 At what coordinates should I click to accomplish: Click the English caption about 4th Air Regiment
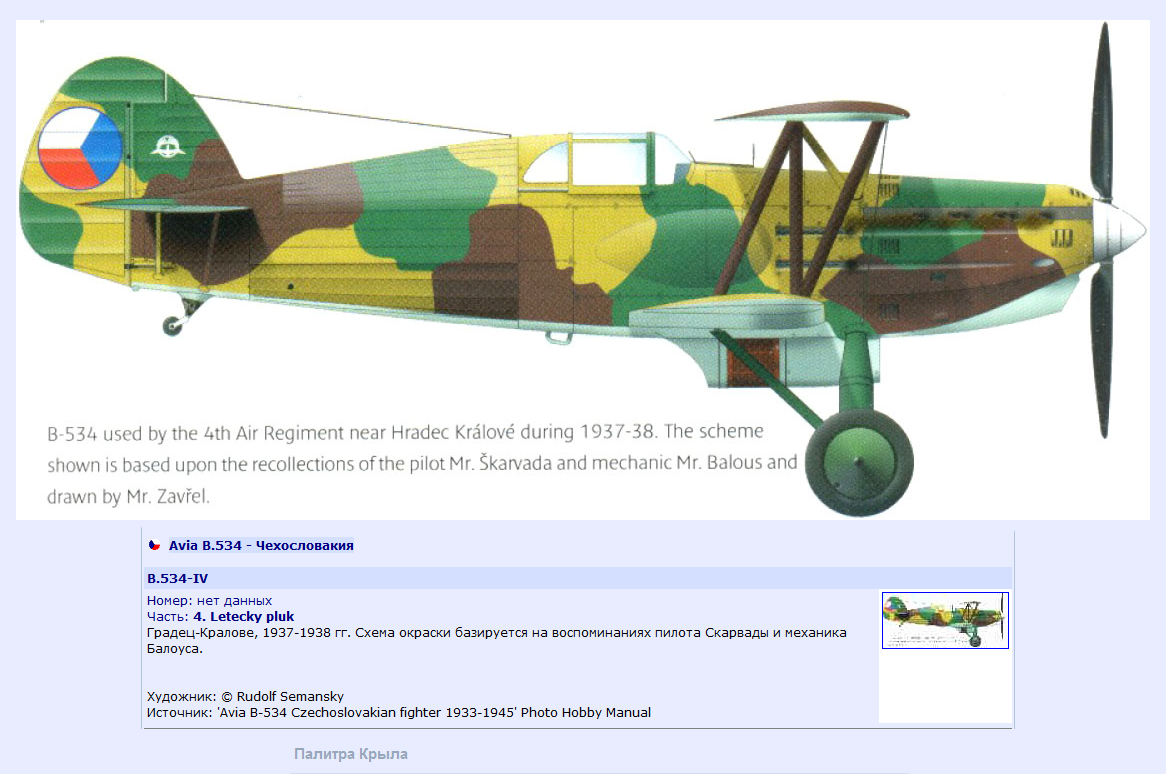pos(422,464)
